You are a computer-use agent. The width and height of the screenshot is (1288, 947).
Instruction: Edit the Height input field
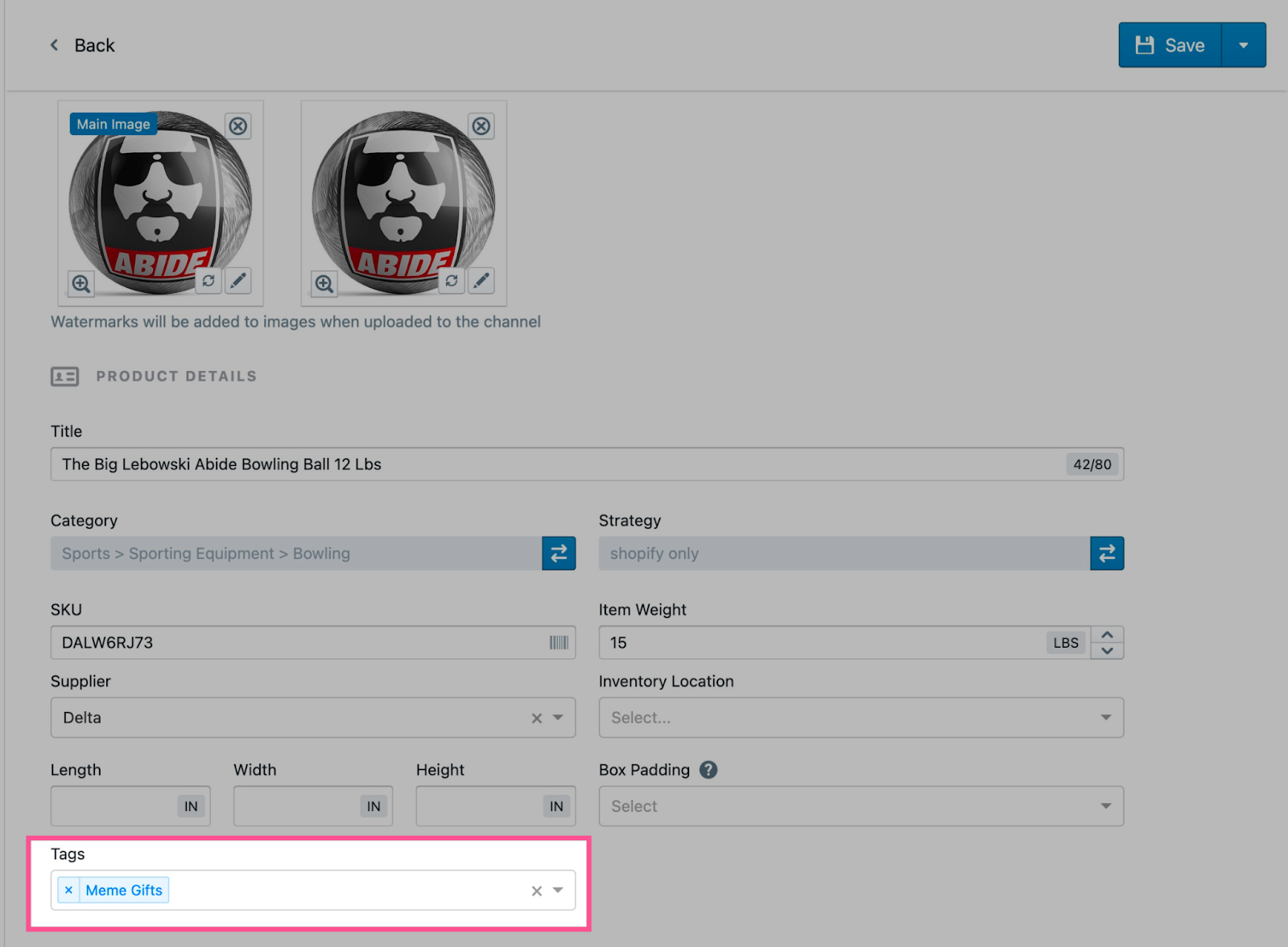[x=496, y=806]
